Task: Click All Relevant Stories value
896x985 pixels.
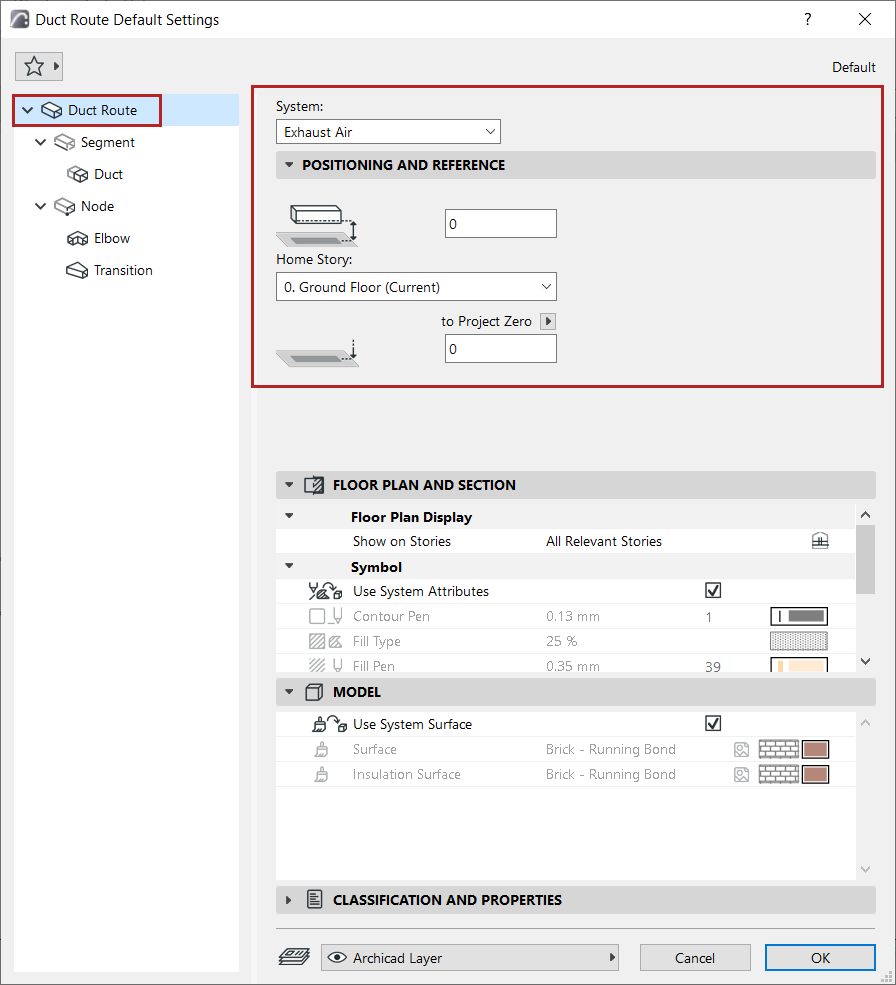Action: pyautogui.click(x=604, y=541)
